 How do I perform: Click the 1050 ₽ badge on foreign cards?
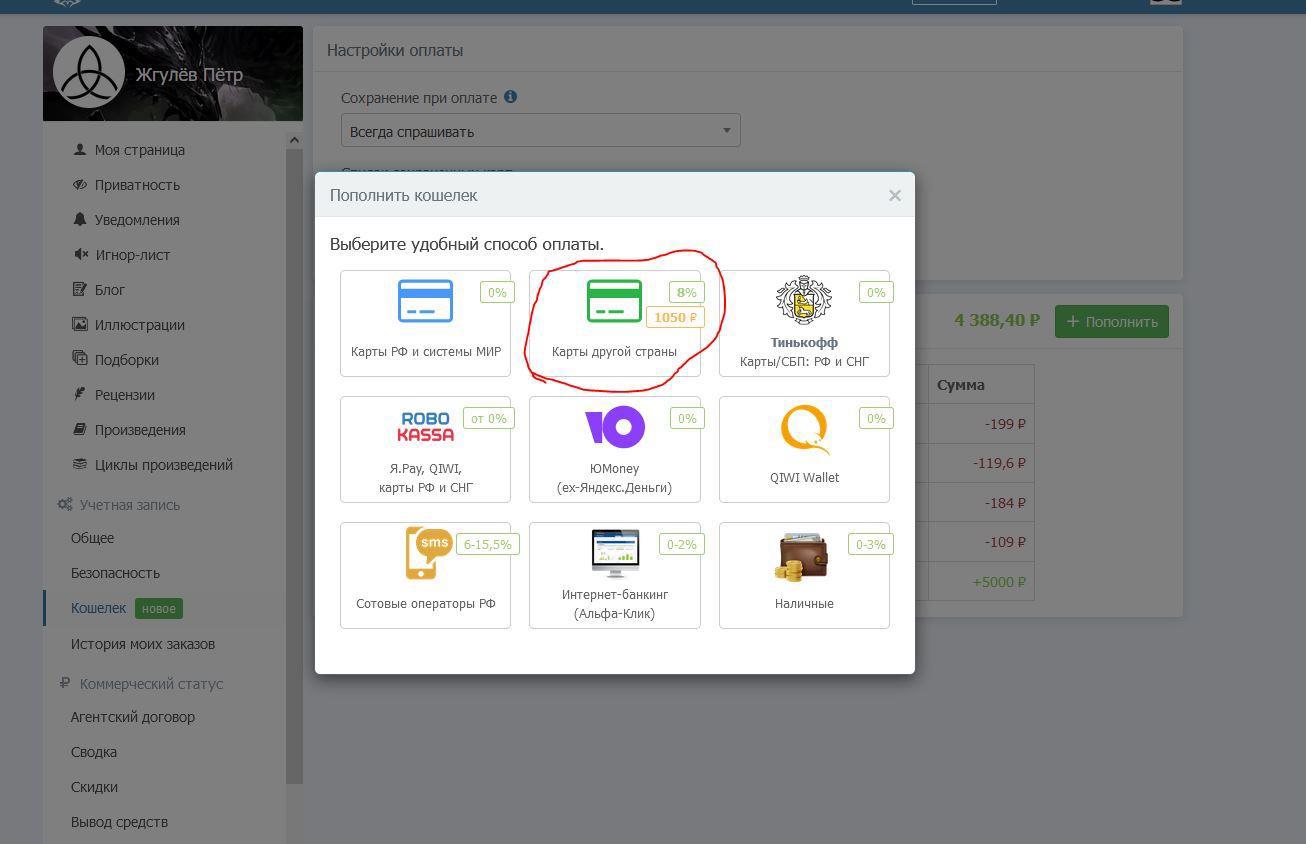[675, 318]
